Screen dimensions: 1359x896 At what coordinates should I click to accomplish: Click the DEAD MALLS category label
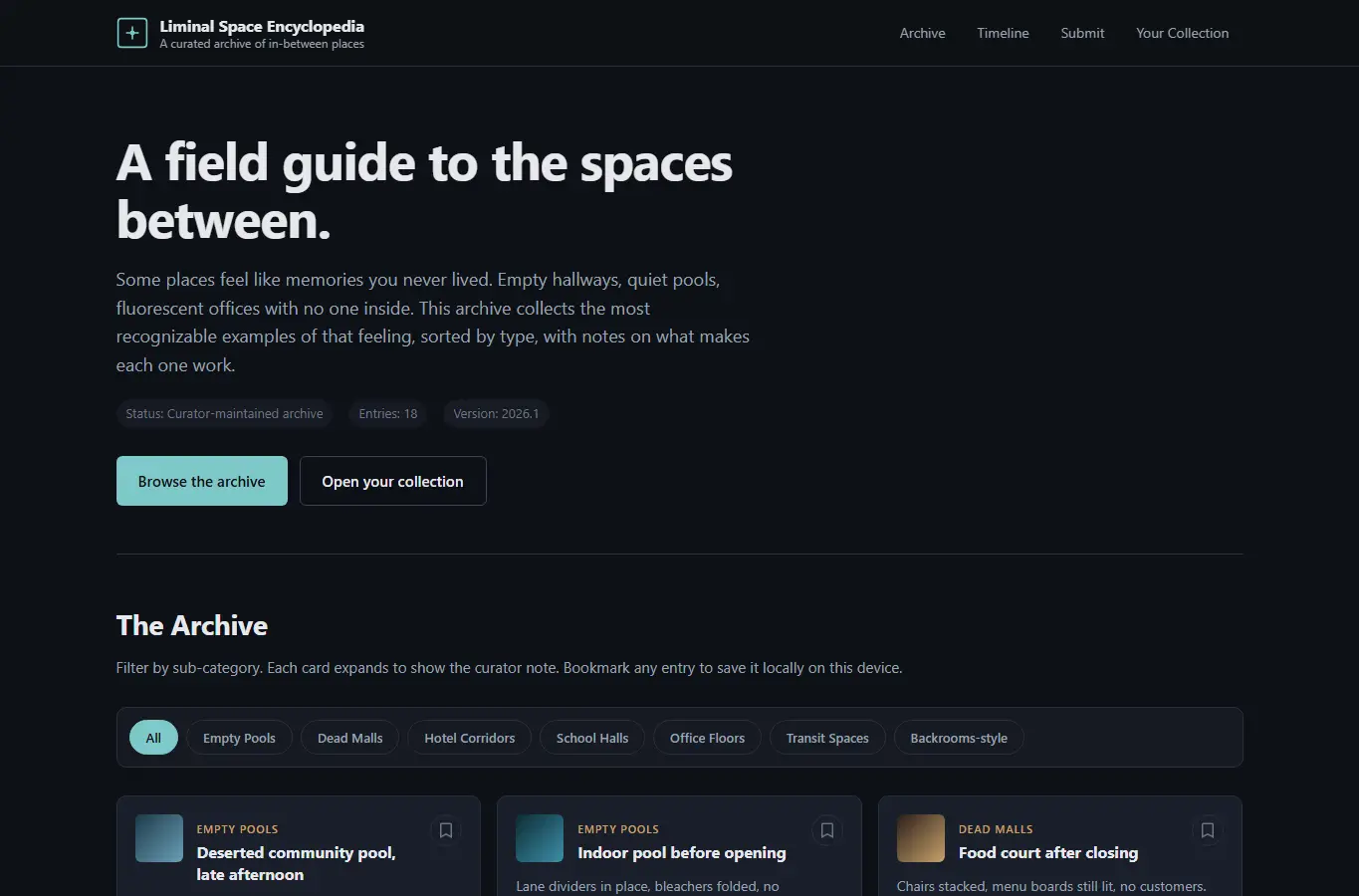click(996, 828)
